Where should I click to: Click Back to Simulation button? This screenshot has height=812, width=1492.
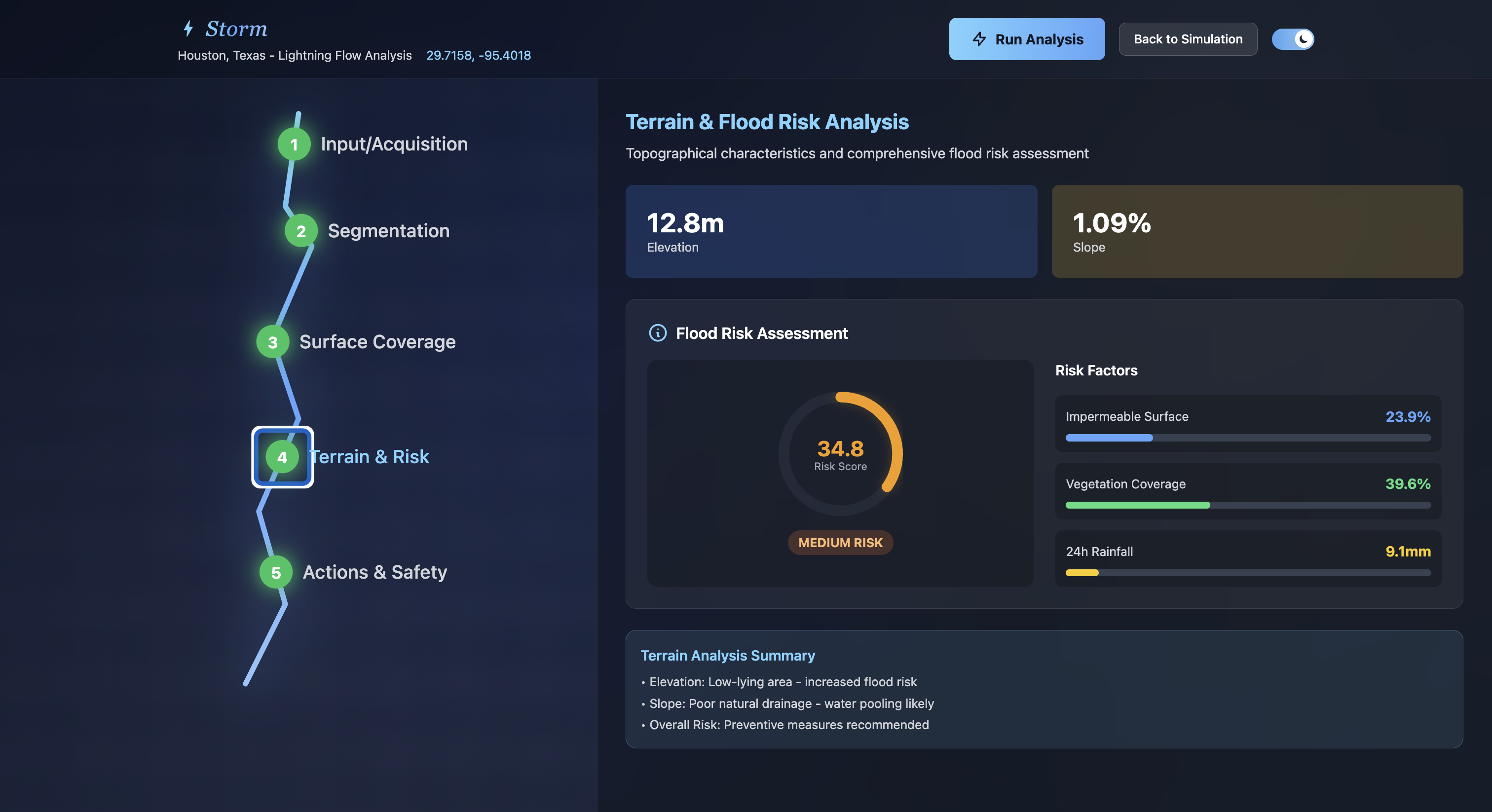(x=1188, y=39)
